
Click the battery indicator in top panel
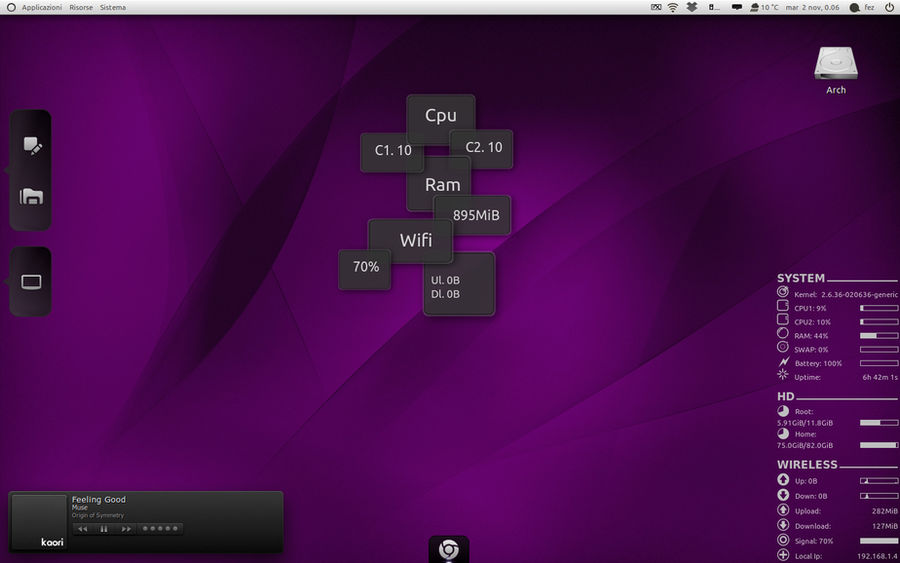[x=713, y=7]
